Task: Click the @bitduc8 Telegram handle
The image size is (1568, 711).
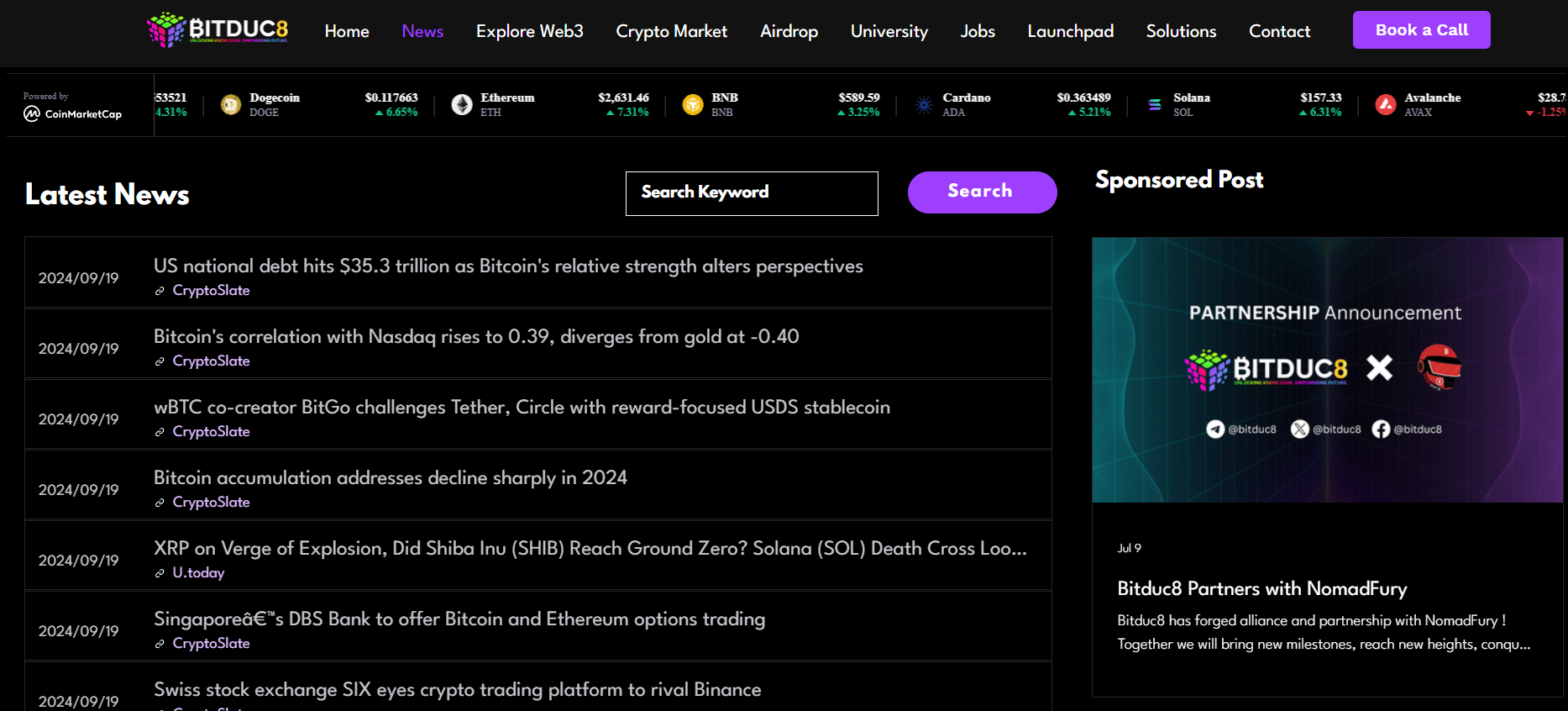Action: click(x=1252, y=429)
